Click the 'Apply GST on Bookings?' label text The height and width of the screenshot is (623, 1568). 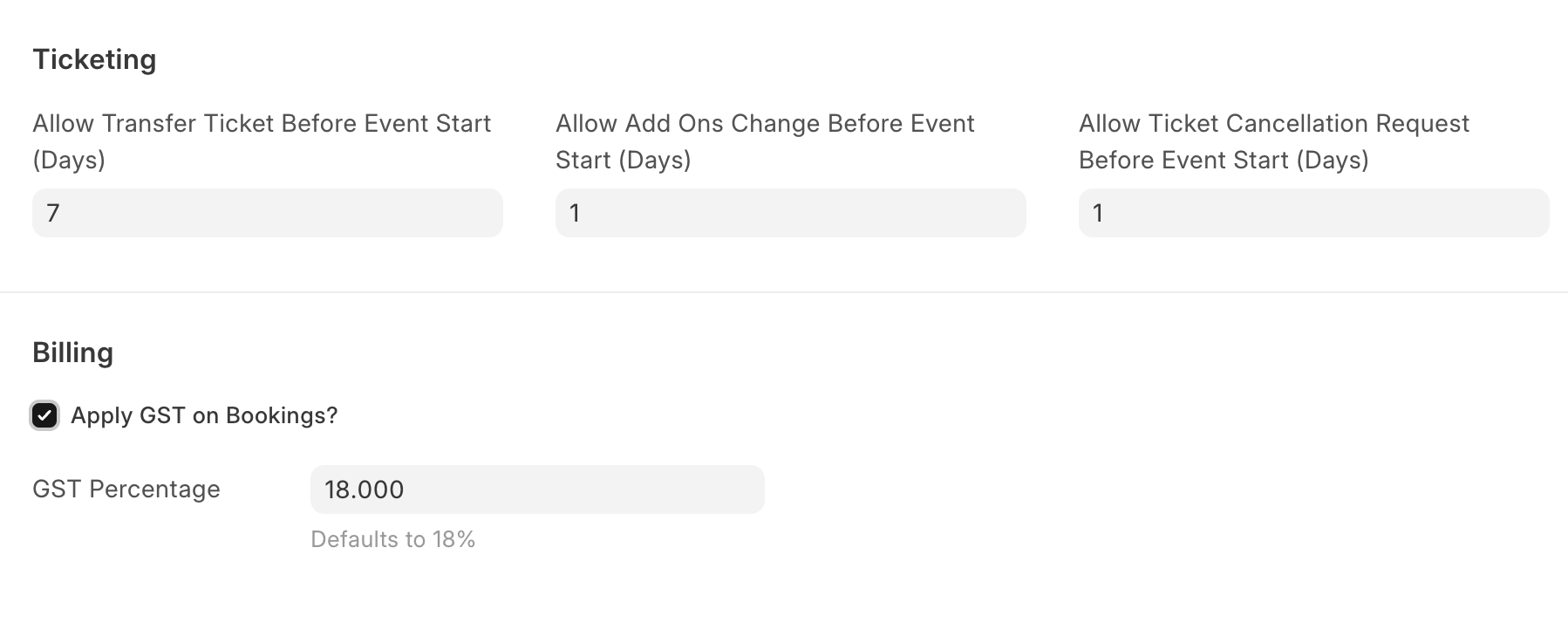[x=204, y=415]
